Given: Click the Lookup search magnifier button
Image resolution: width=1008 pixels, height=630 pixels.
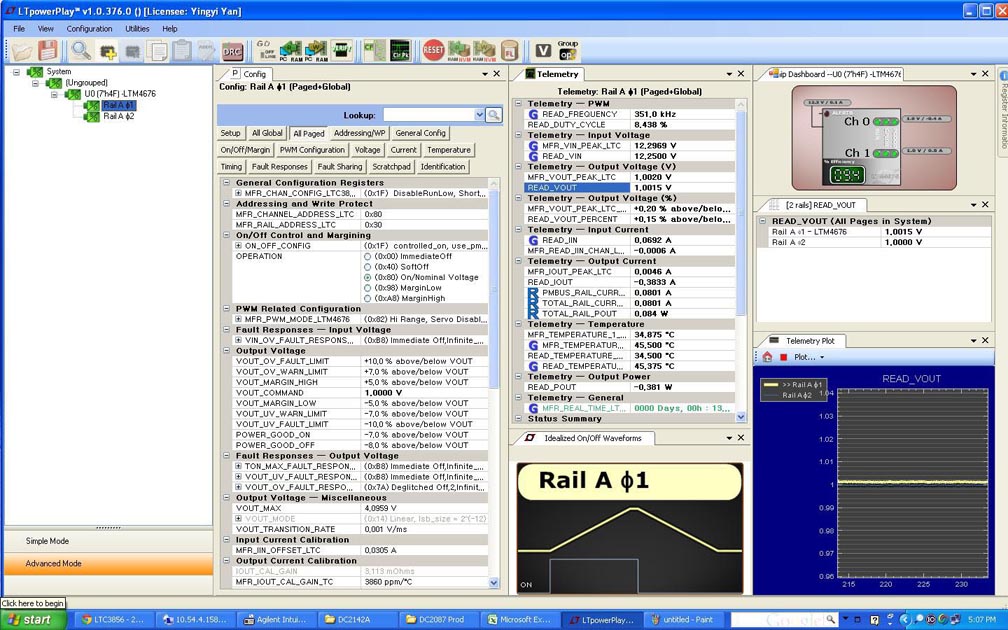Looking at the screenshot, I should [x=494, y=115].
